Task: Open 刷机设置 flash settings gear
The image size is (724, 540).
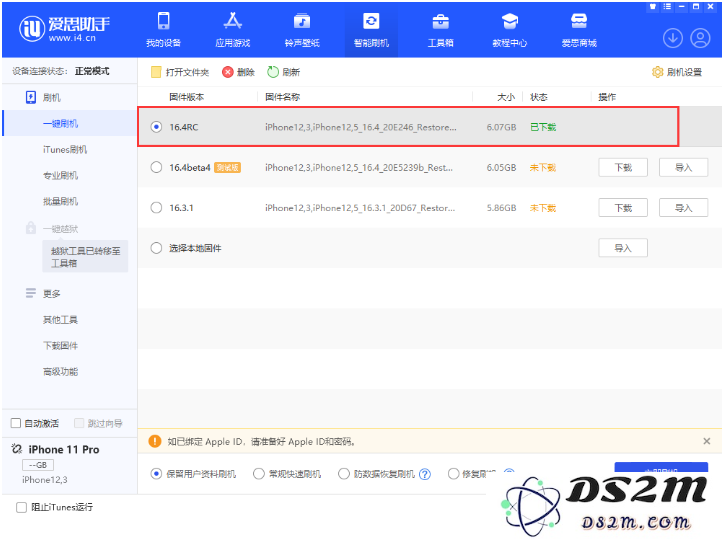Action: (657, 72)
